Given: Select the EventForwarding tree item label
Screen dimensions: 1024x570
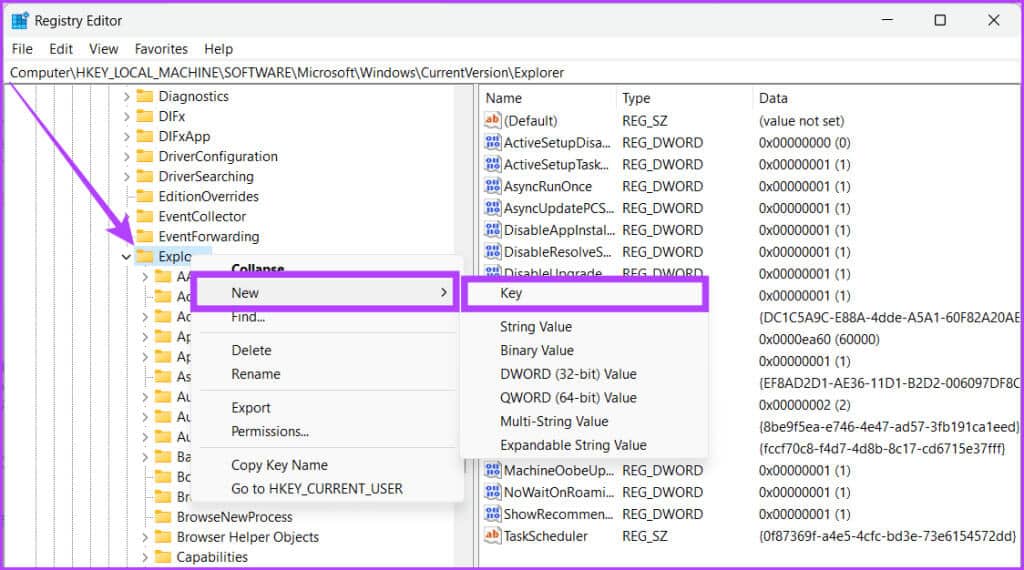Looking at the screenshot, I should [208, 236].
